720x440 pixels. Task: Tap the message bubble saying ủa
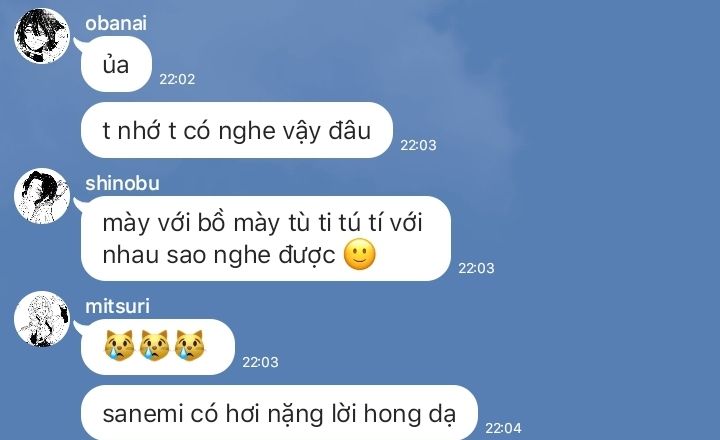pos(116,64)
